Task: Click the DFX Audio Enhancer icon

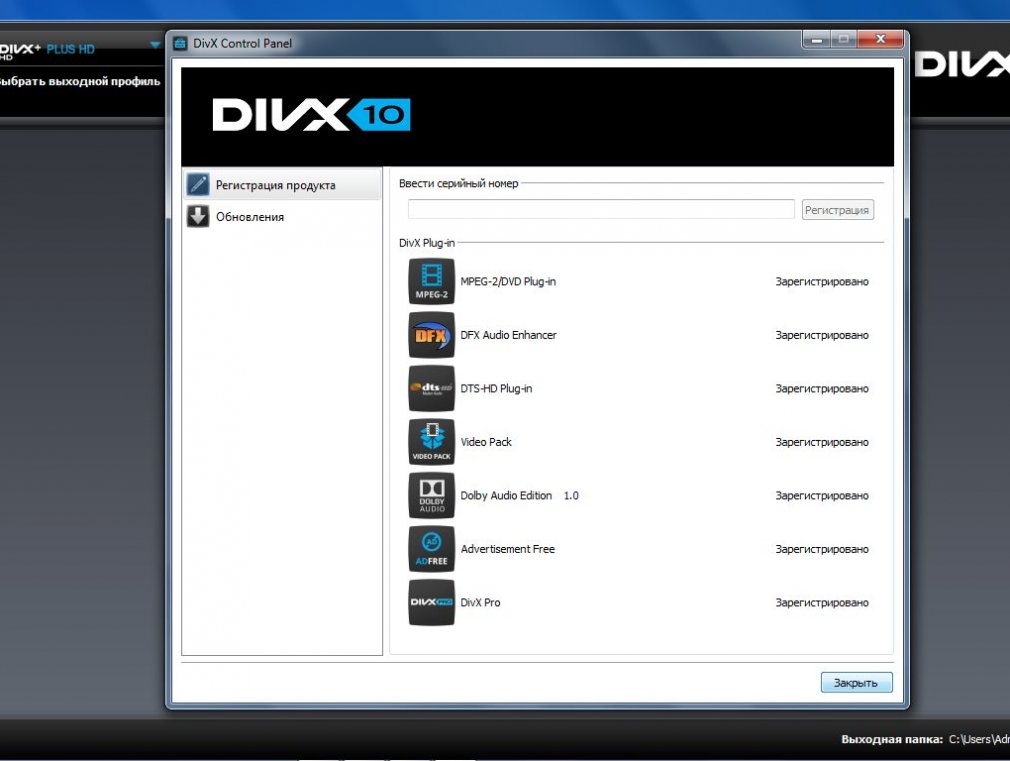Action: tap(432, 335)
